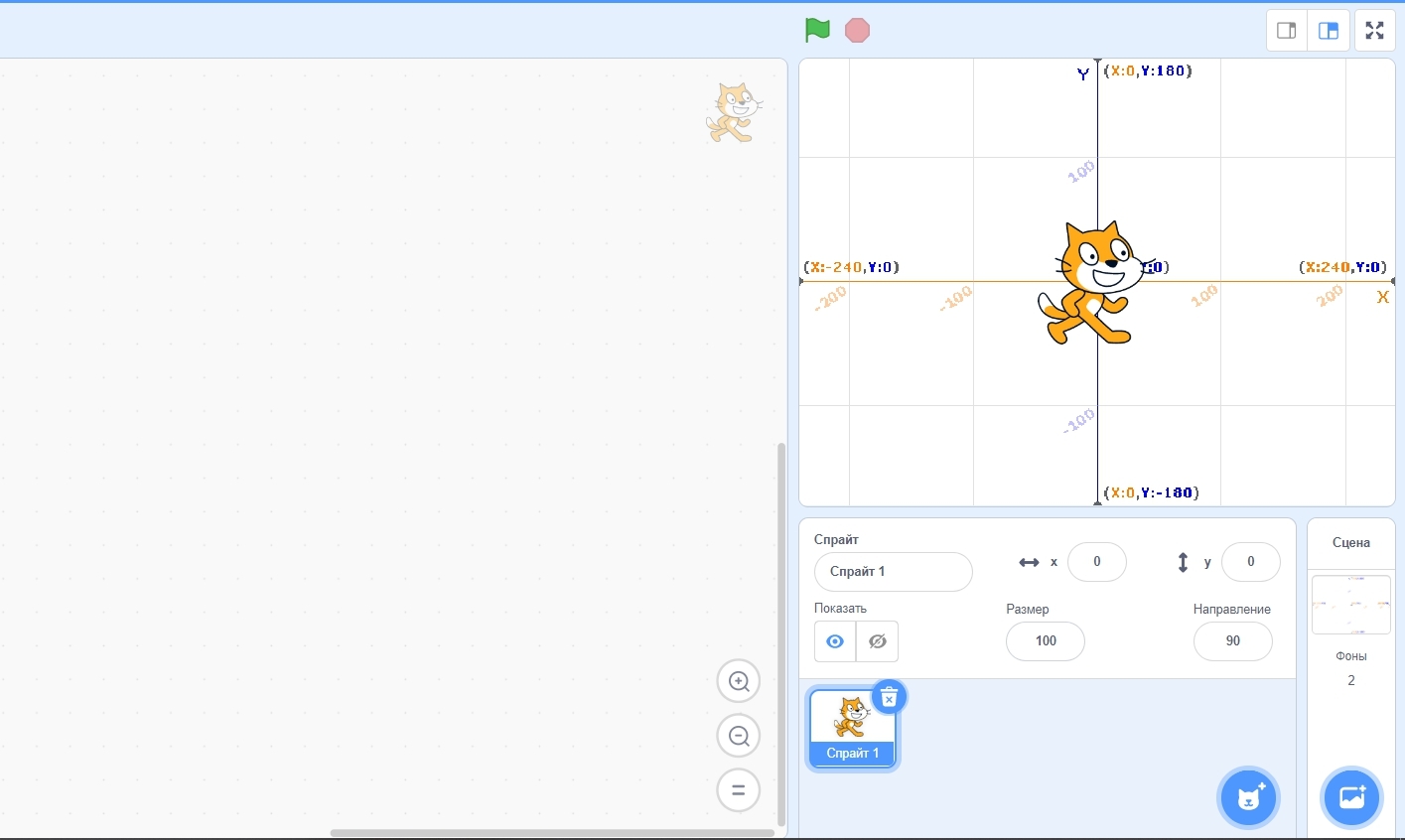Switch to large stage layout

[1329, 30]
